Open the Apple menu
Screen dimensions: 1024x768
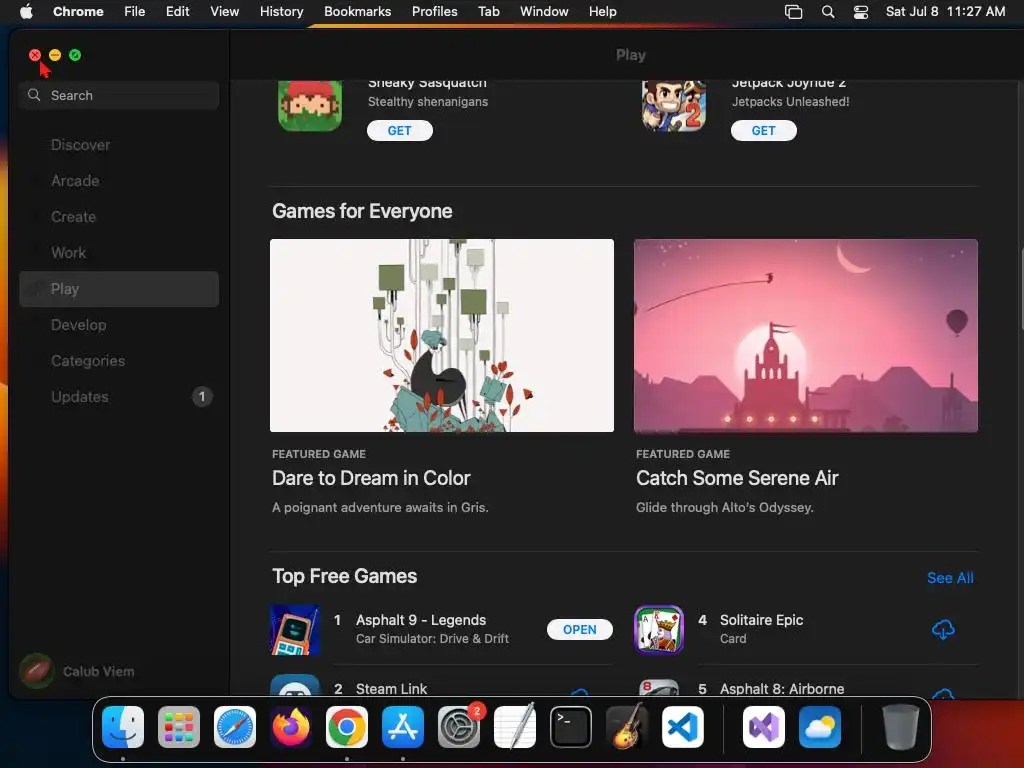26,12
